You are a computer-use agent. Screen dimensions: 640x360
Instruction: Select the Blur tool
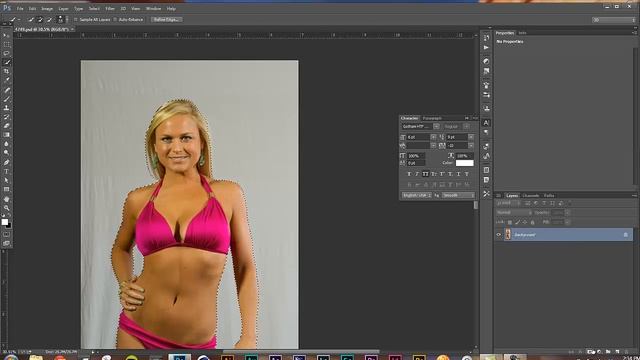click(x=7, y=144)
